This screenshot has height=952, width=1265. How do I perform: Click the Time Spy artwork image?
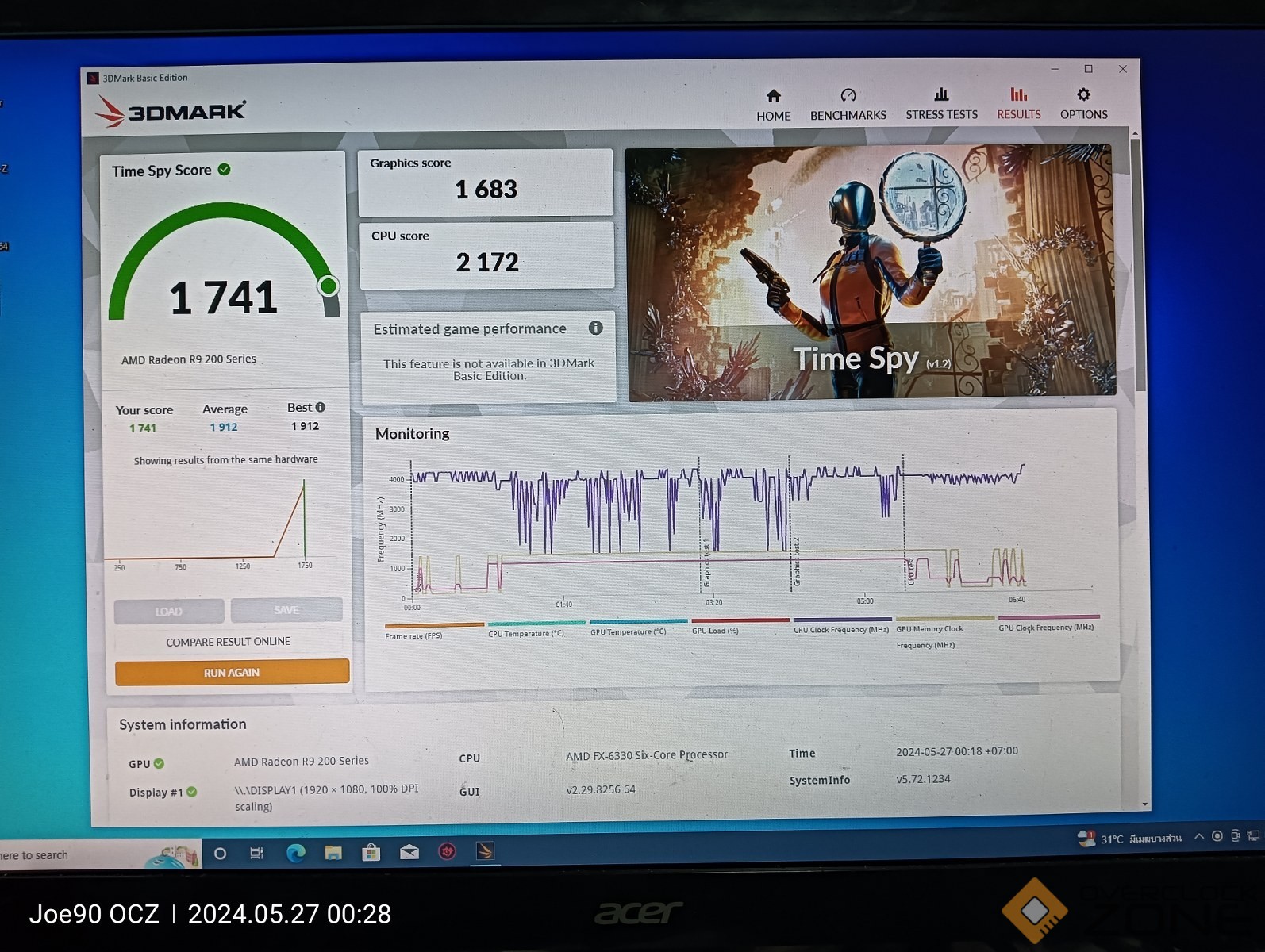point(871,271)
